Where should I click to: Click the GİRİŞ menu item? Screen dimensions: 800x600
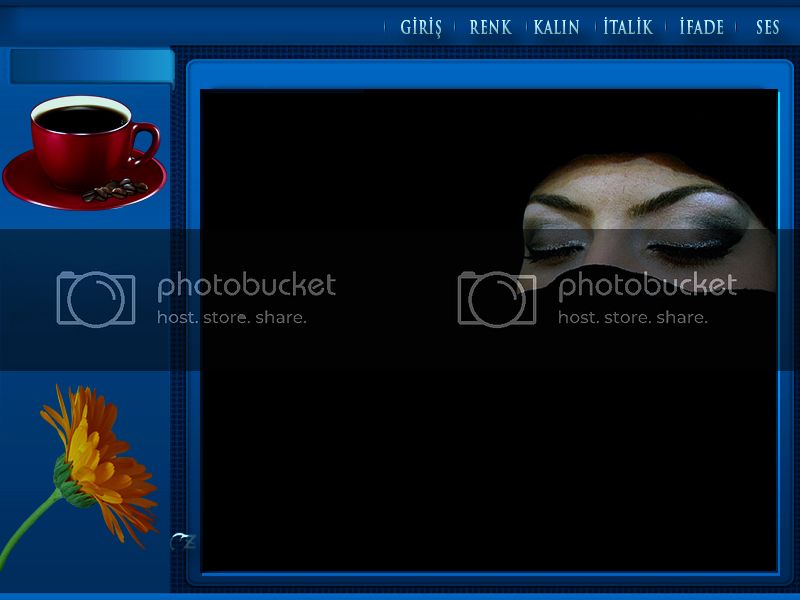coord(420,27)
